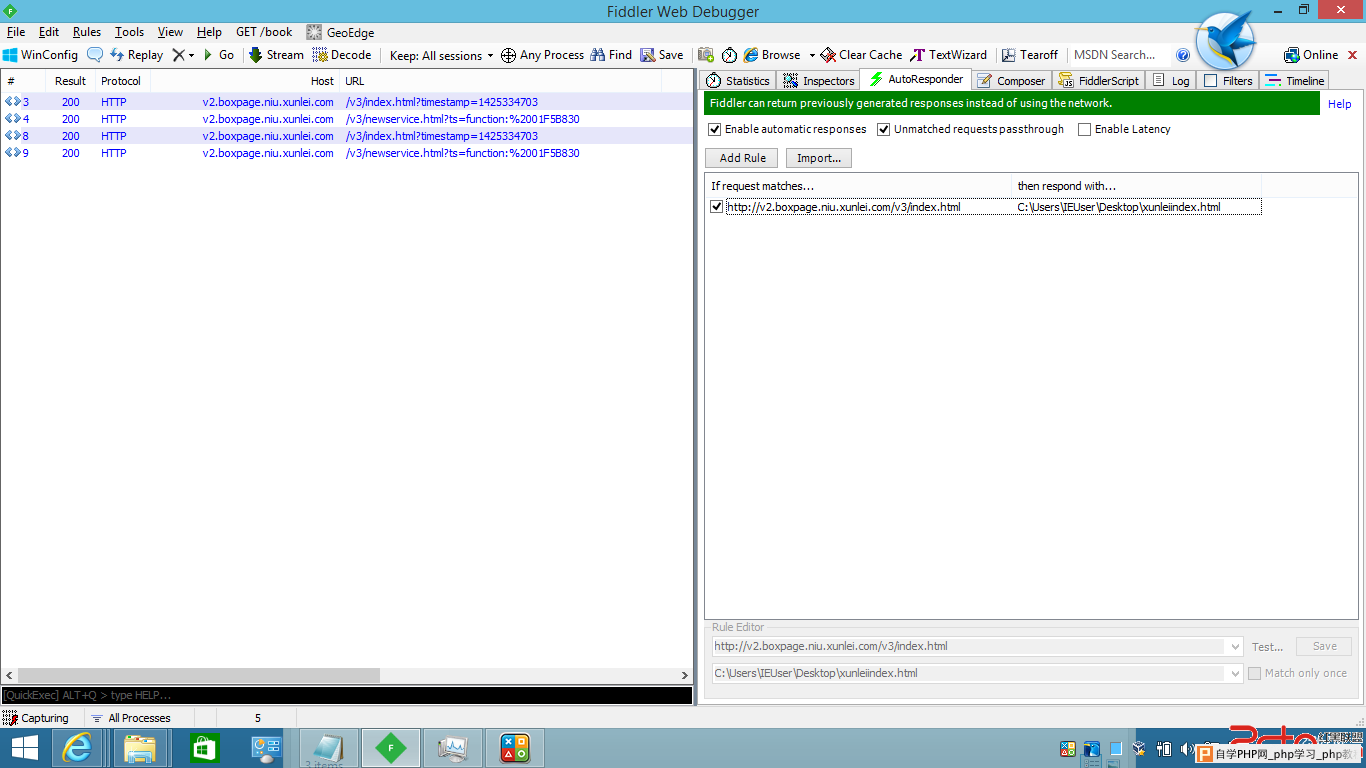The height and width of the screenshot is (768, 1366).
Task: Save sessions using toolbar Save
Action: coord(662,55)
